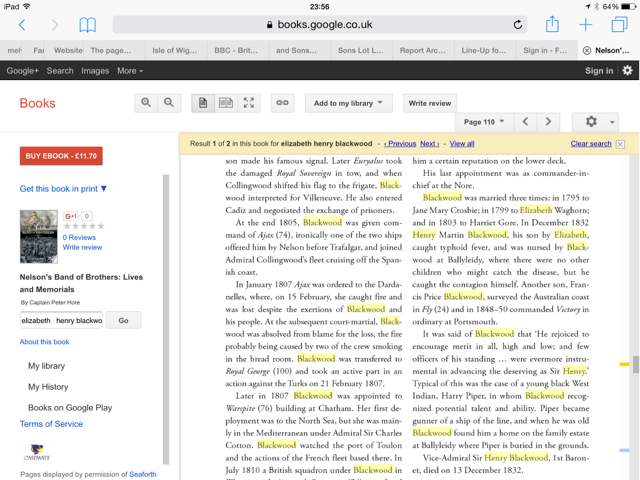640x480 pixels.
Task: Get the link to this page icon
Action: tap(282, 103)
